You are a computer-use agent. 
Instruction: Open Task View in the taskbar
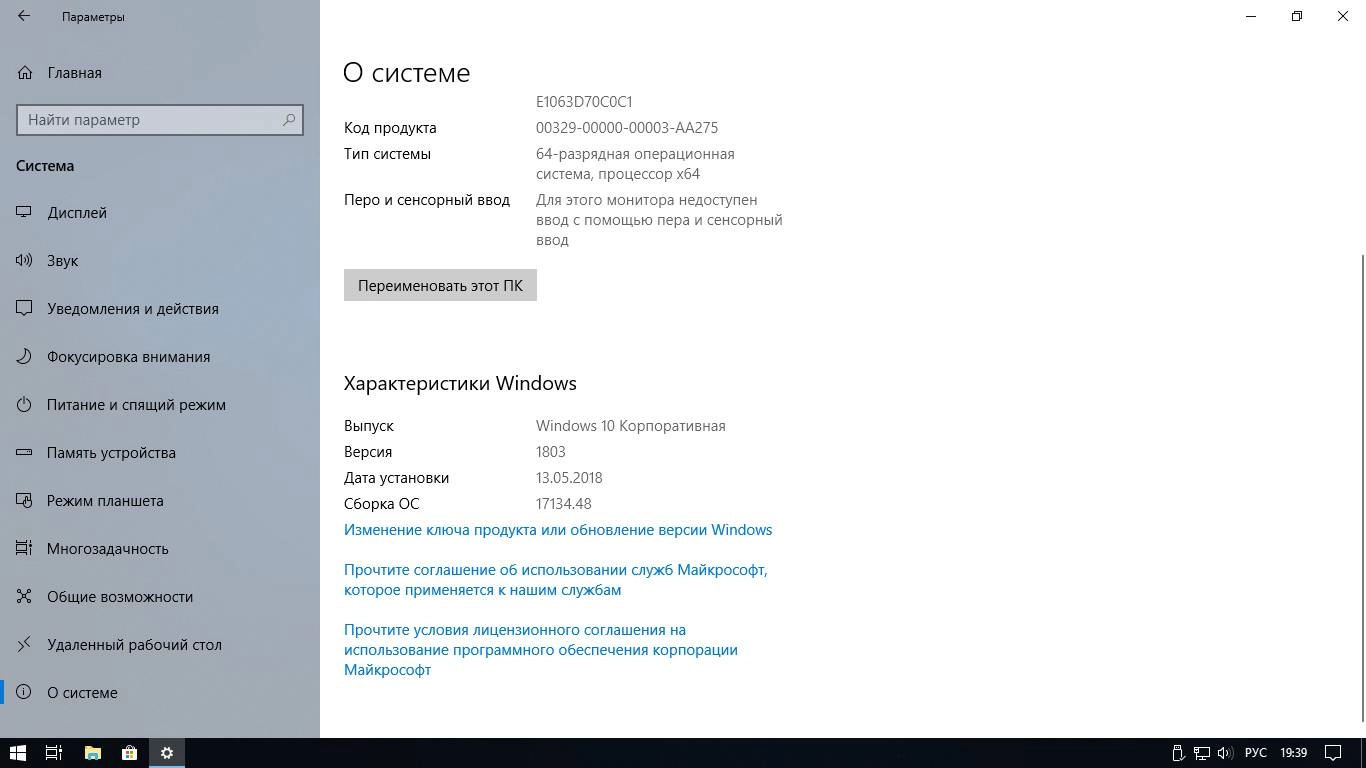click(54, 753)
